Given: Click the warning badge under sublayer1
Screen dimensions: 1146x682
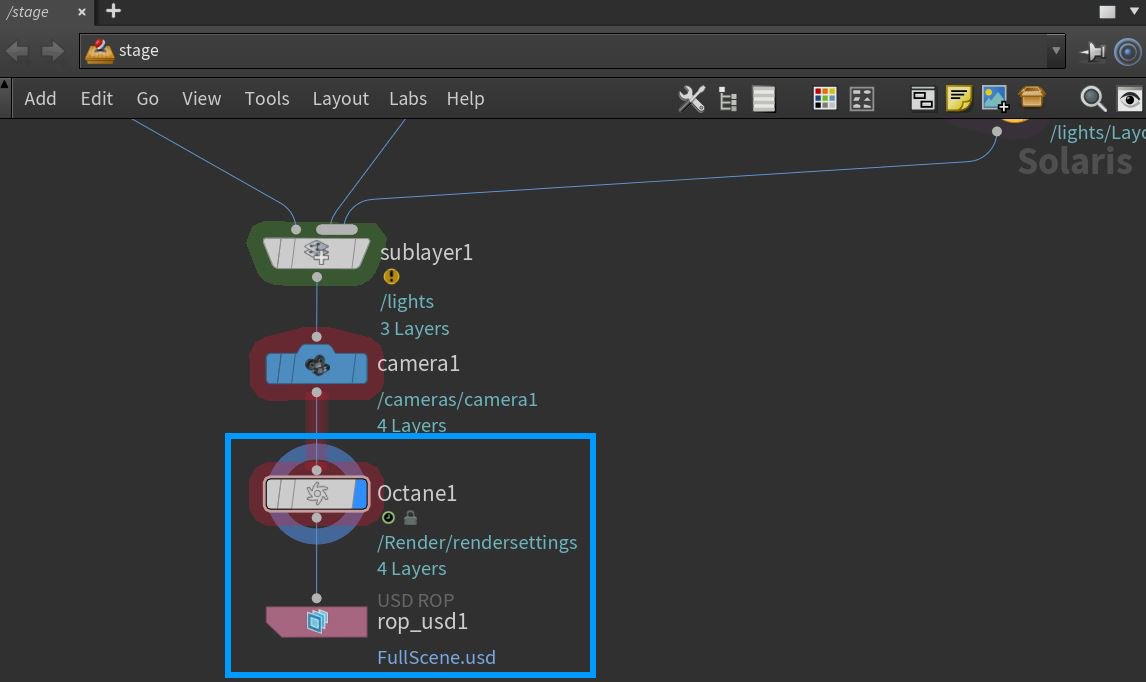Looking at the screenshot, I should [x=391, y=276].
